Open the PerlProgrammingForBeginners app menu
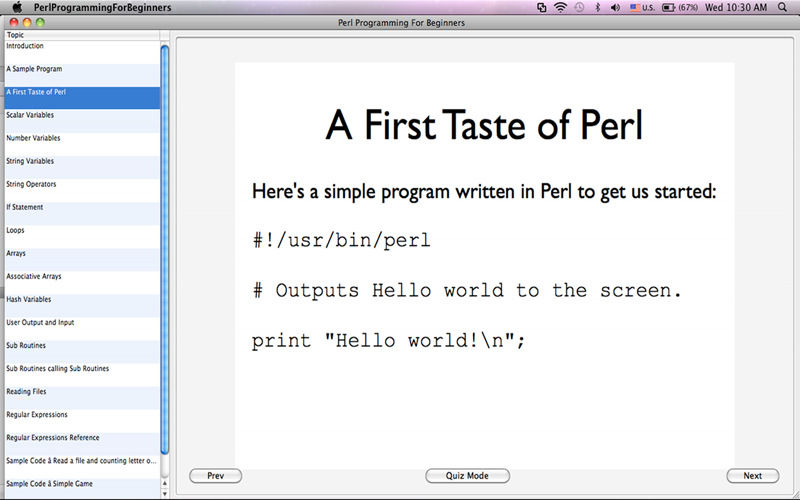 pyautogui.click(x=103, y=8)
